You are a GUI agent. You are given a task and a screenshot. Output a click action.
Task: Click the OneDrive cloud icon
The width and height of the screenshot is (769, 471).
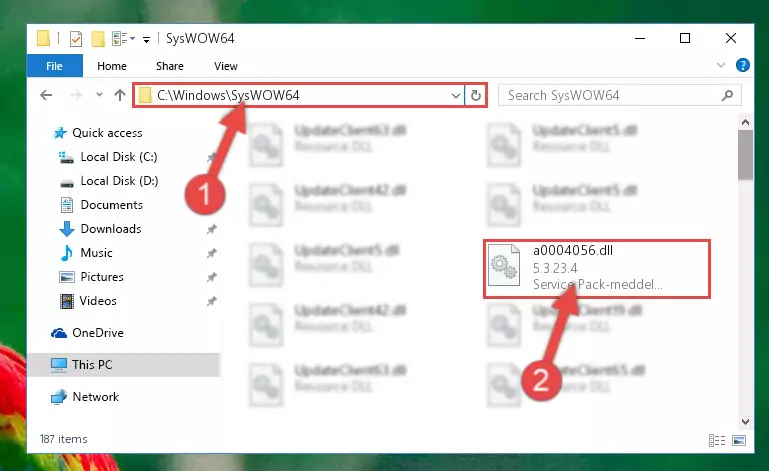pyautogui.click(x=59, y=333)
